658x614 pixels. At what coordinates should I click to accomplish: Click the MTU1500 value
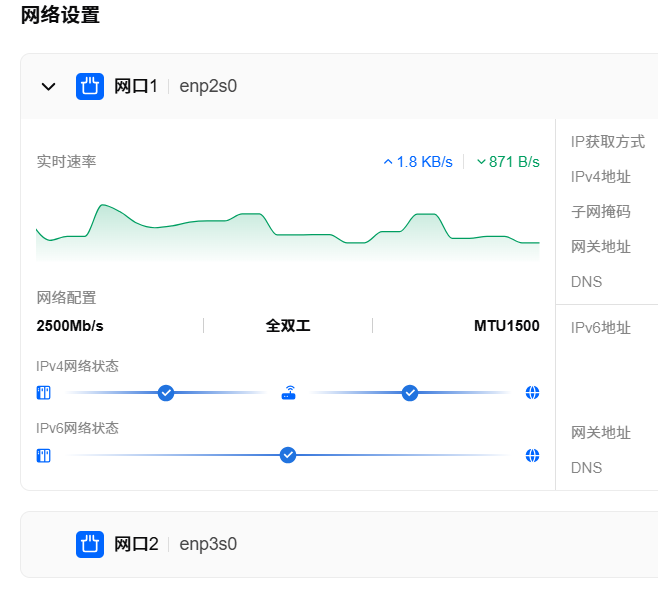point(507,326)
